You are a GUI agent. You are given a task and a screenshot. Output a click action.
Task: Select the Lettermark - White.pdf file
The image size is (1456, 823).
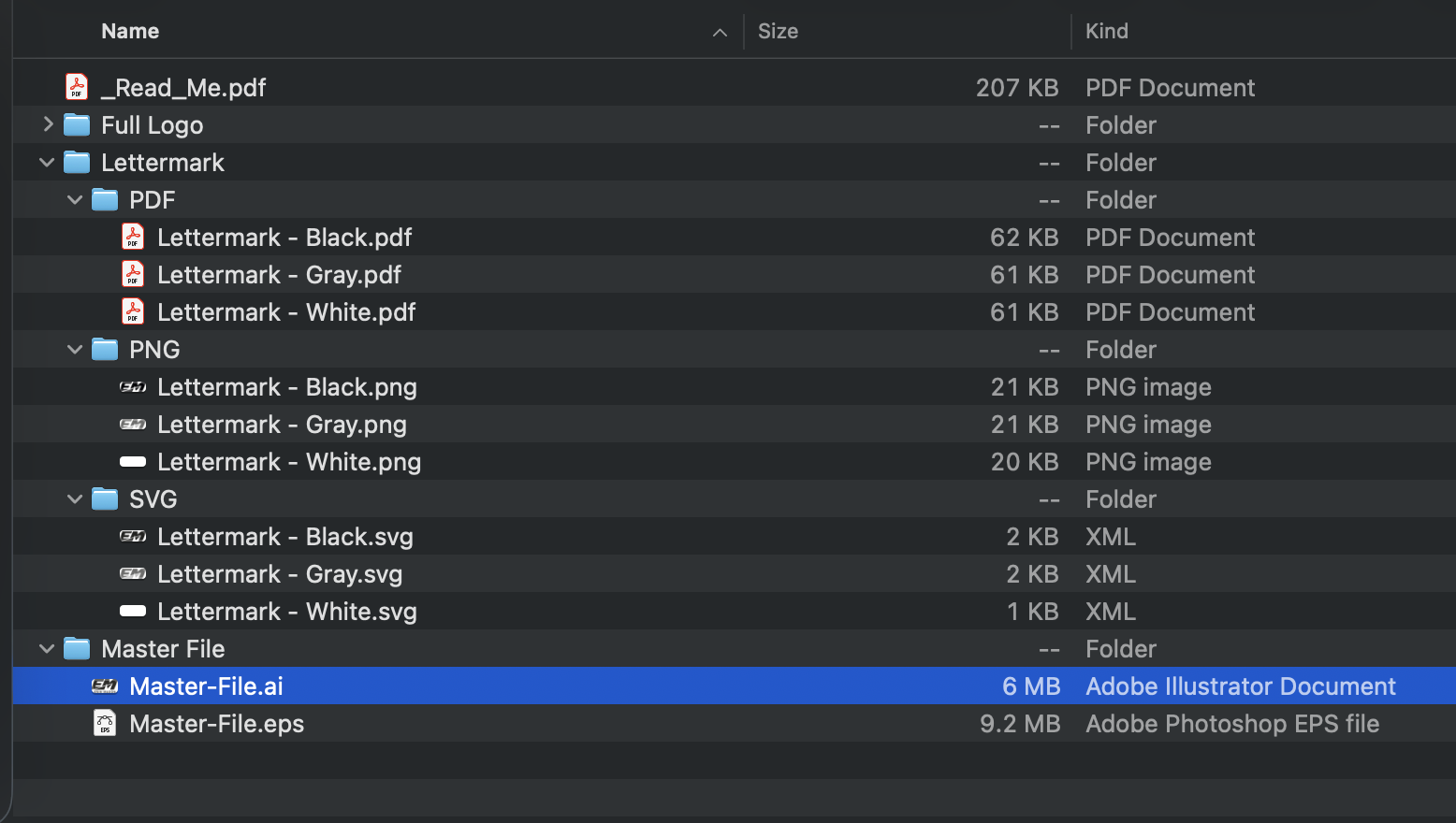pos(286,311)
